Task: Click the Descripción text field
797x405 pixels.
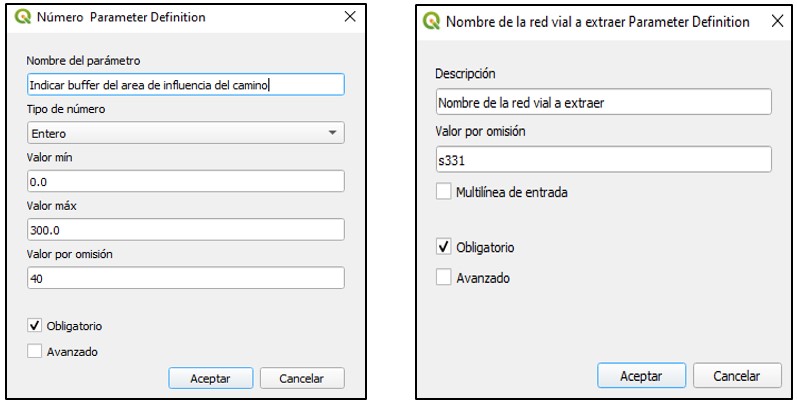Action: tap(604, 102)
